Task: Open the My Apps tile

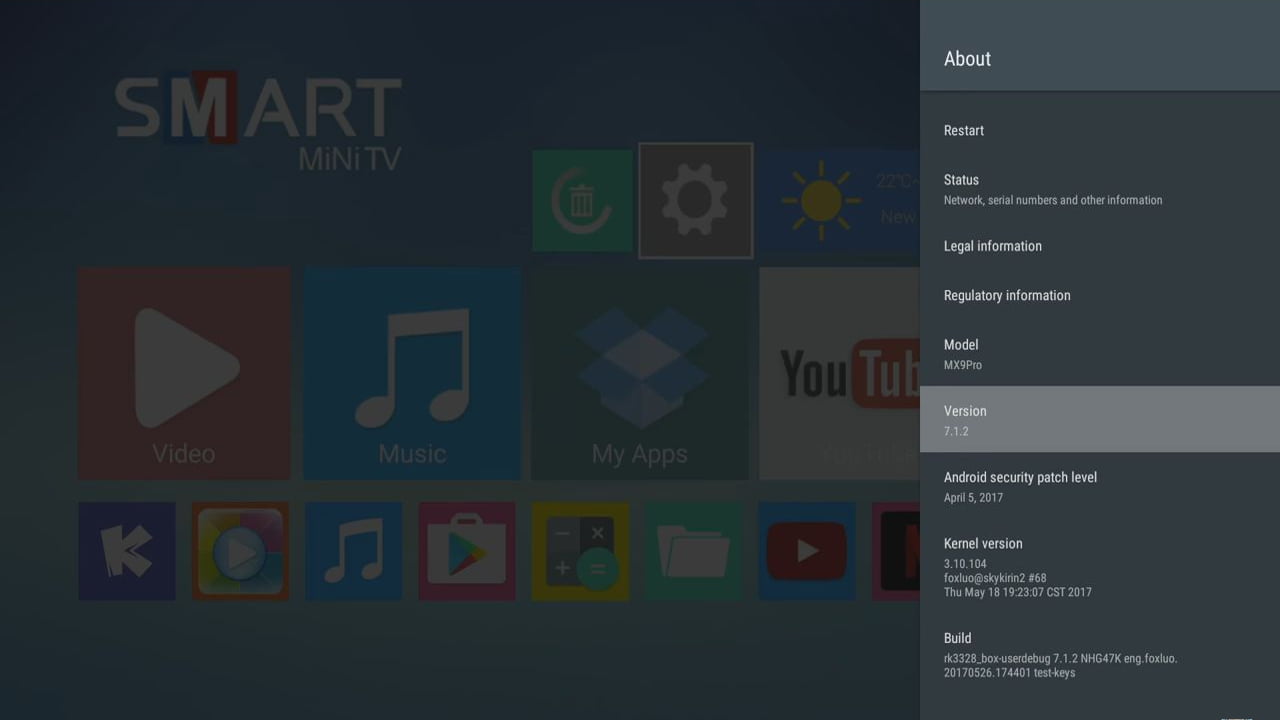Action: point(640,373)
